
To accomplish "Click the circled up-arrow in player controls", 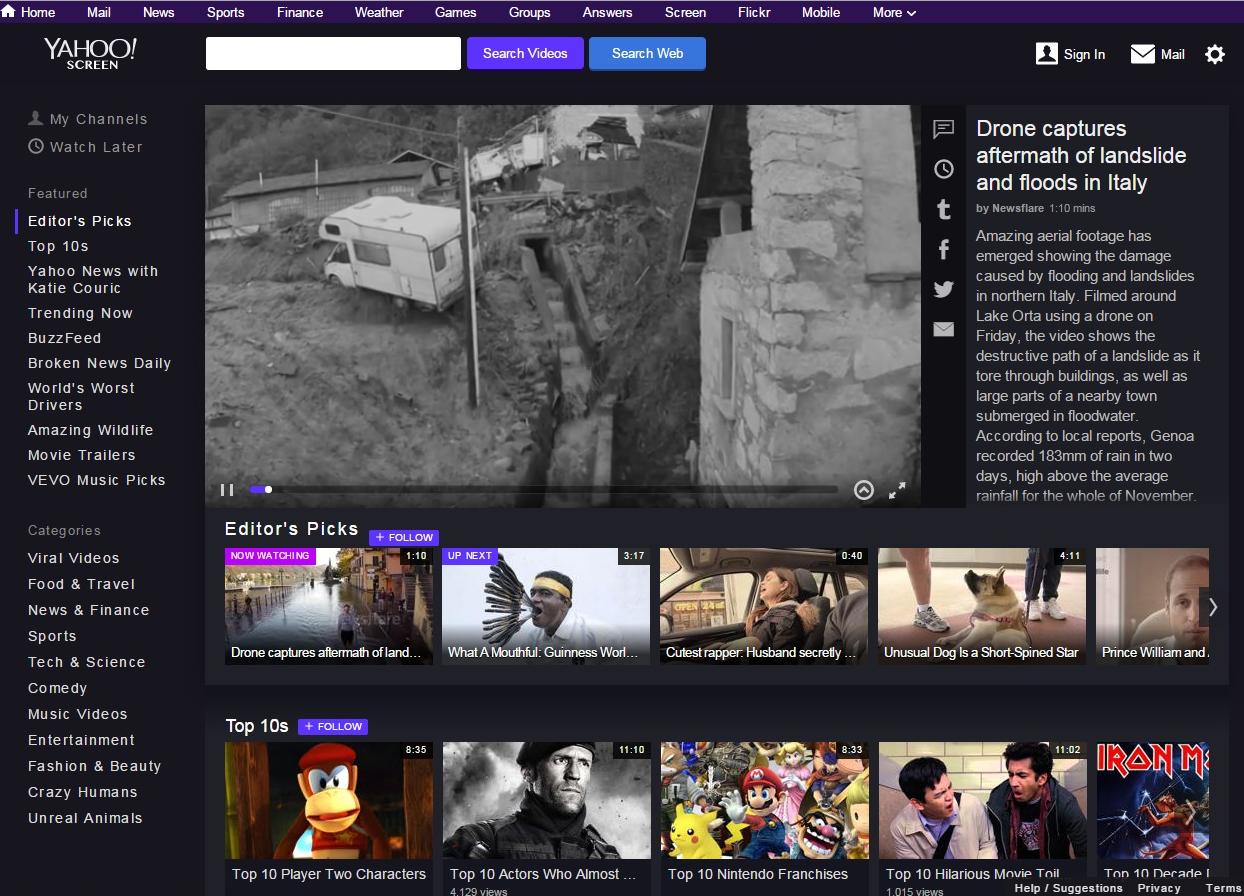I will click(x=864, y=490).
